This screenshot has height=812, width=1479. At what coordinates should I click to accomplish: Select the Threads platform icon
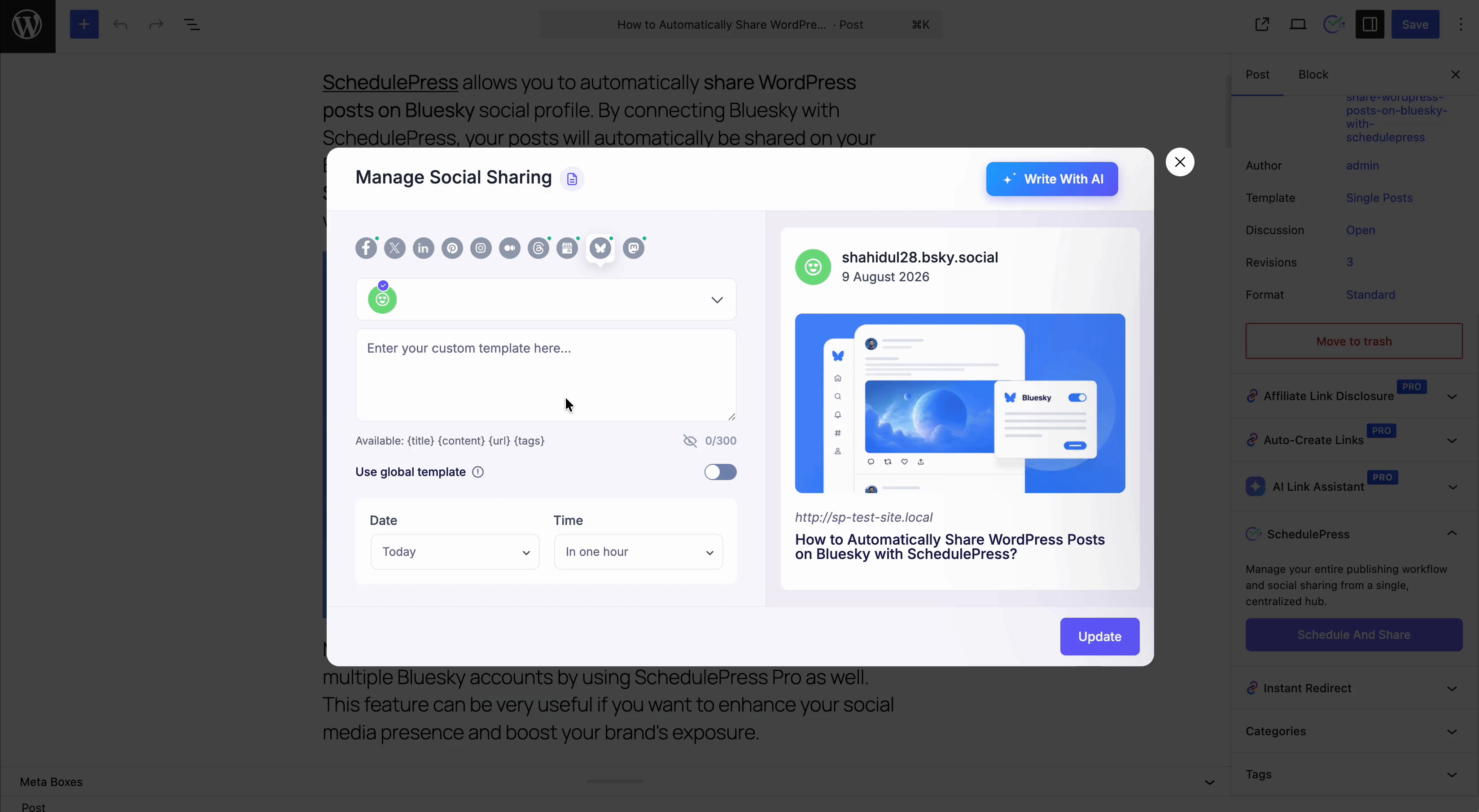pos(538,248)
